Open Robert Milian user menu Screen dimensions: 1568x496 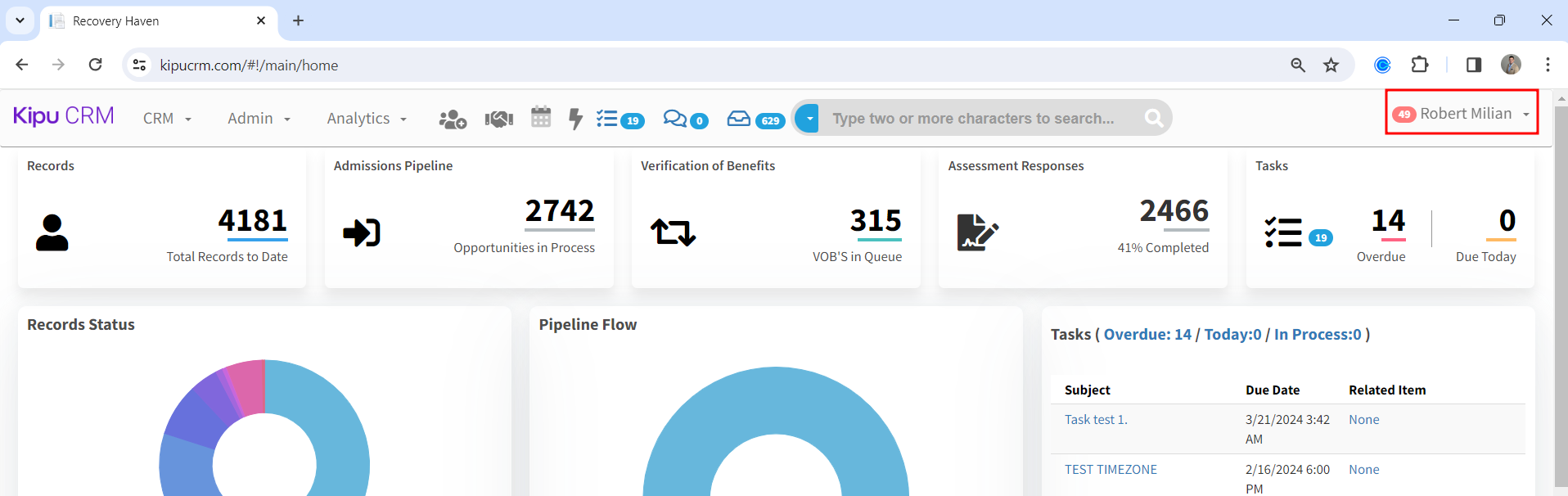1462,114
